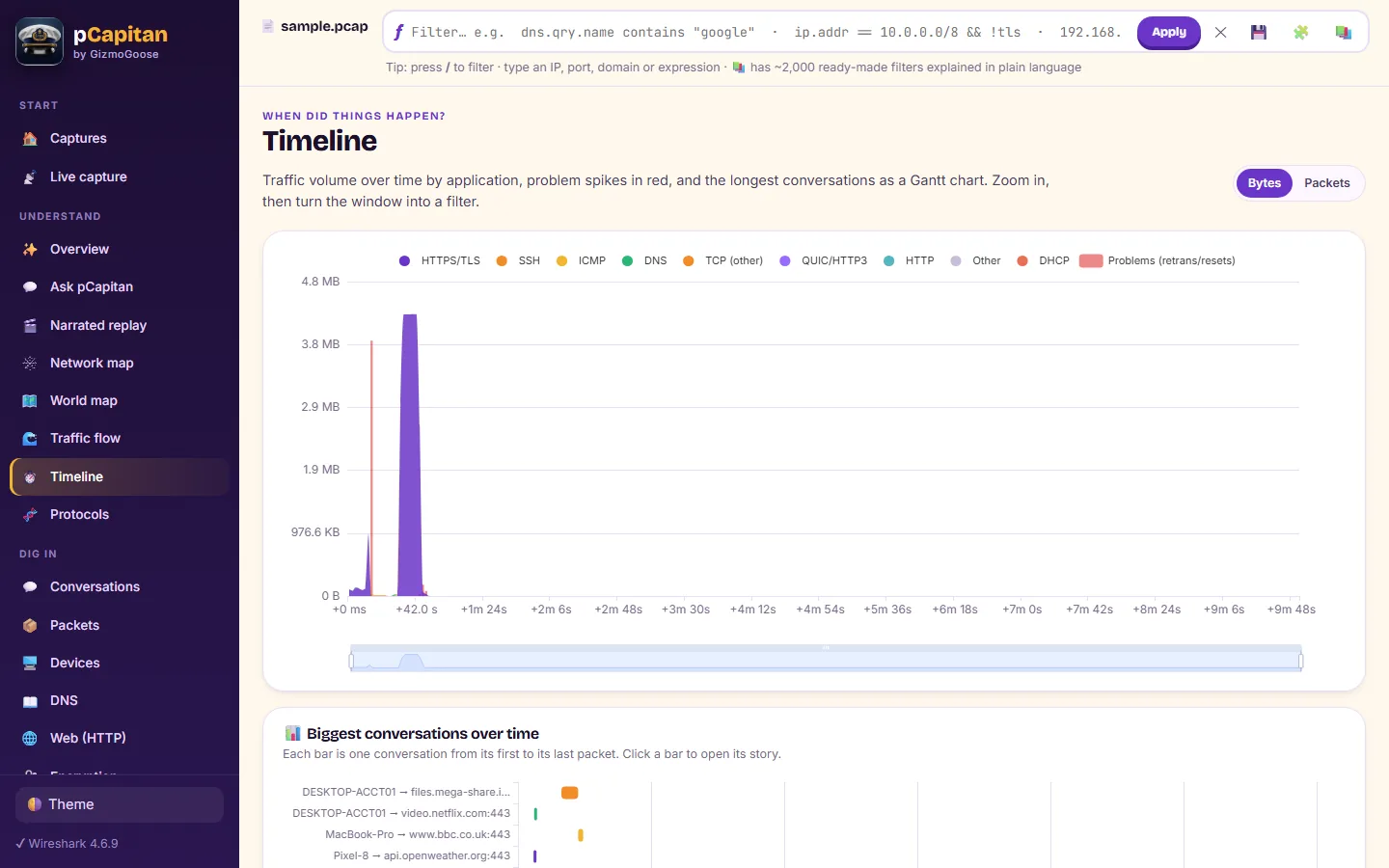Click the Captures sidebar icon
The image size is (1389, 868).
30,139
